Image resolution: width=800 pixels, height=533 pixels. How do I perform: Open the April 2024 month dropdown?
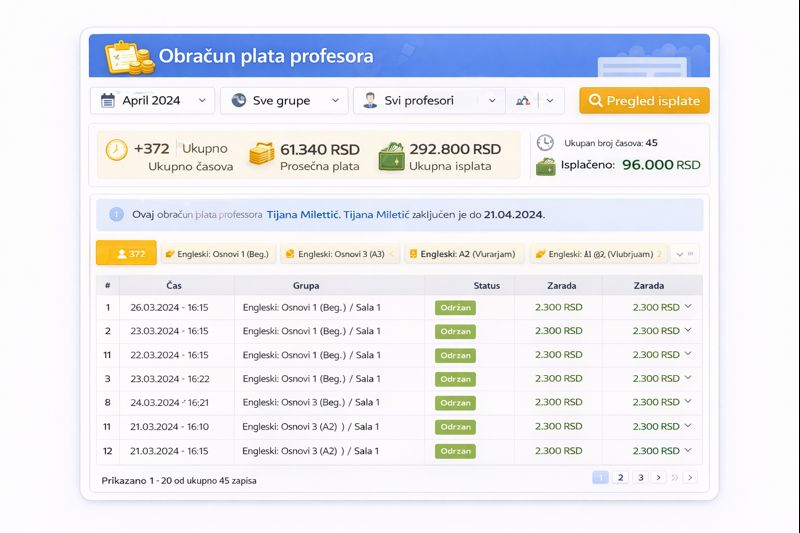(x=152, y=100)
